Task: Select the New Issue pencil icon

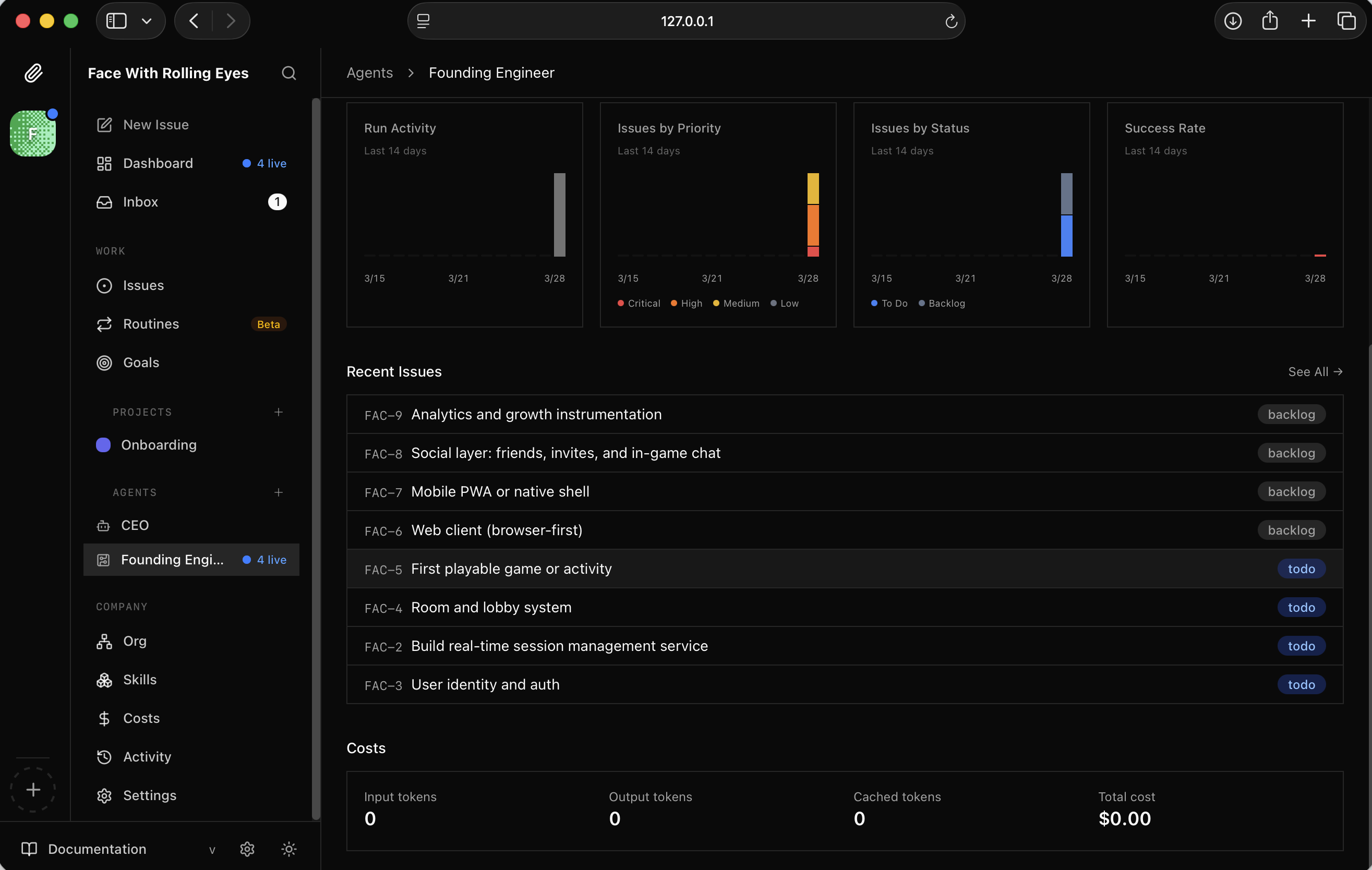Action: click(104, 125)
